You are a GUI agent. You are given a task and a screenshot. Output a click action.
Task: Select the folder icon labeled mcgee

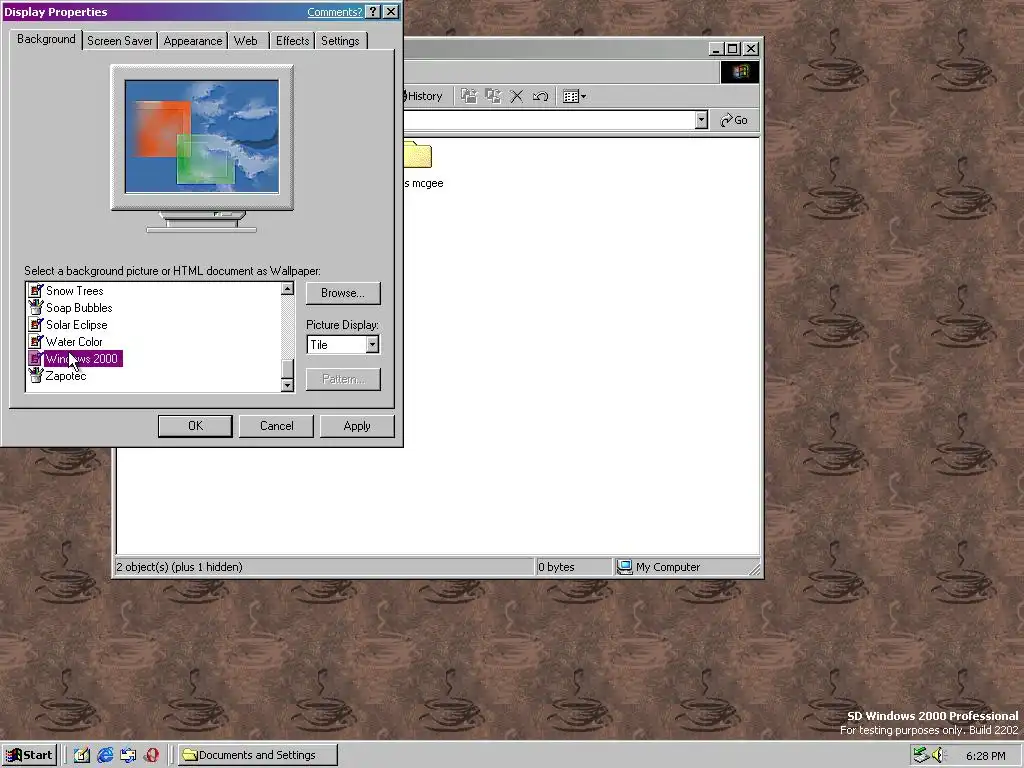point(418,155)
